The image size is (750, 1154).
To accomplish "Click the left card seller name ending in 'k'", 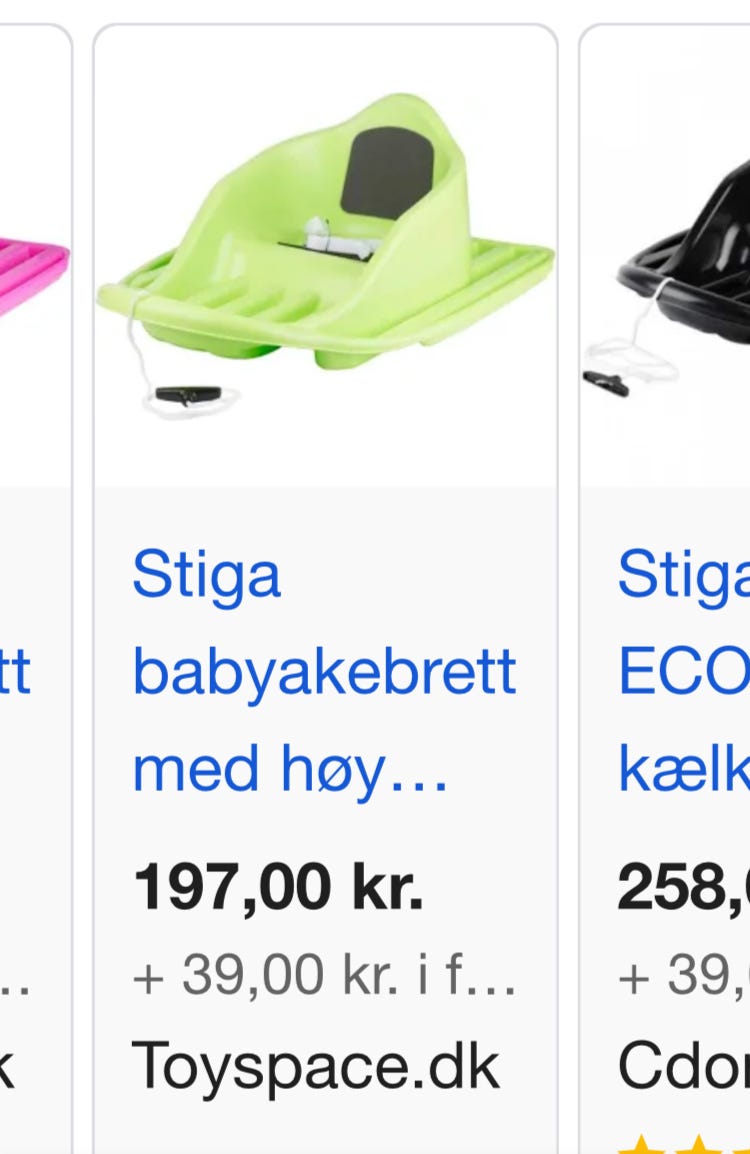I will click(x=7, y=1065).
